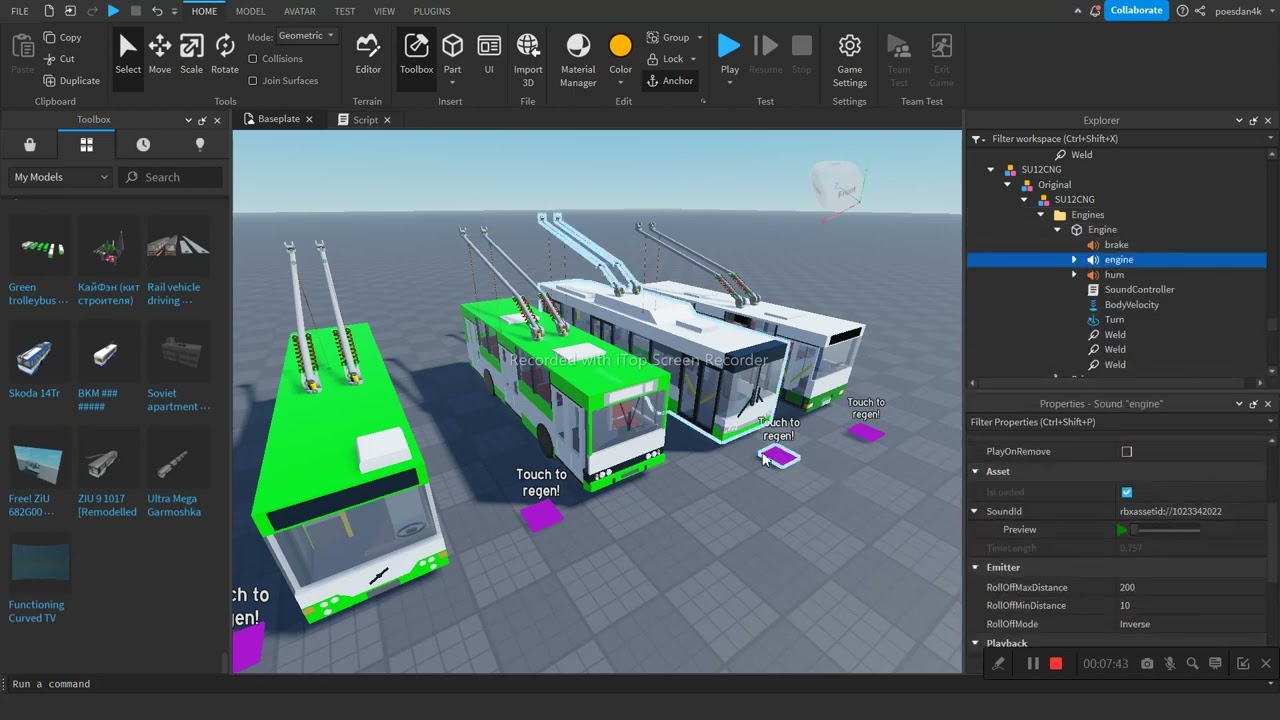Insert the Skoda 14Tr model thumbnail
Screen dimensions: 1280x720
tap(39, 353)
